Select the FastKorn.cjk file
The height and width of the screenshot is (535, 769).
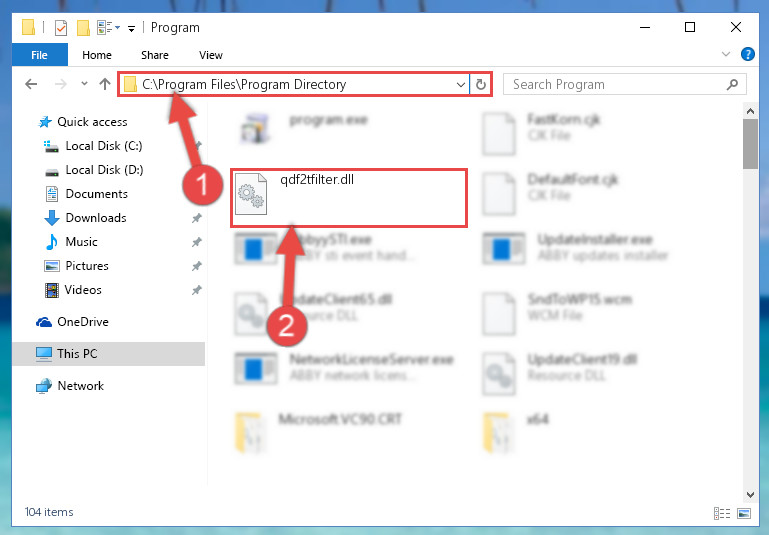[542, 133]
